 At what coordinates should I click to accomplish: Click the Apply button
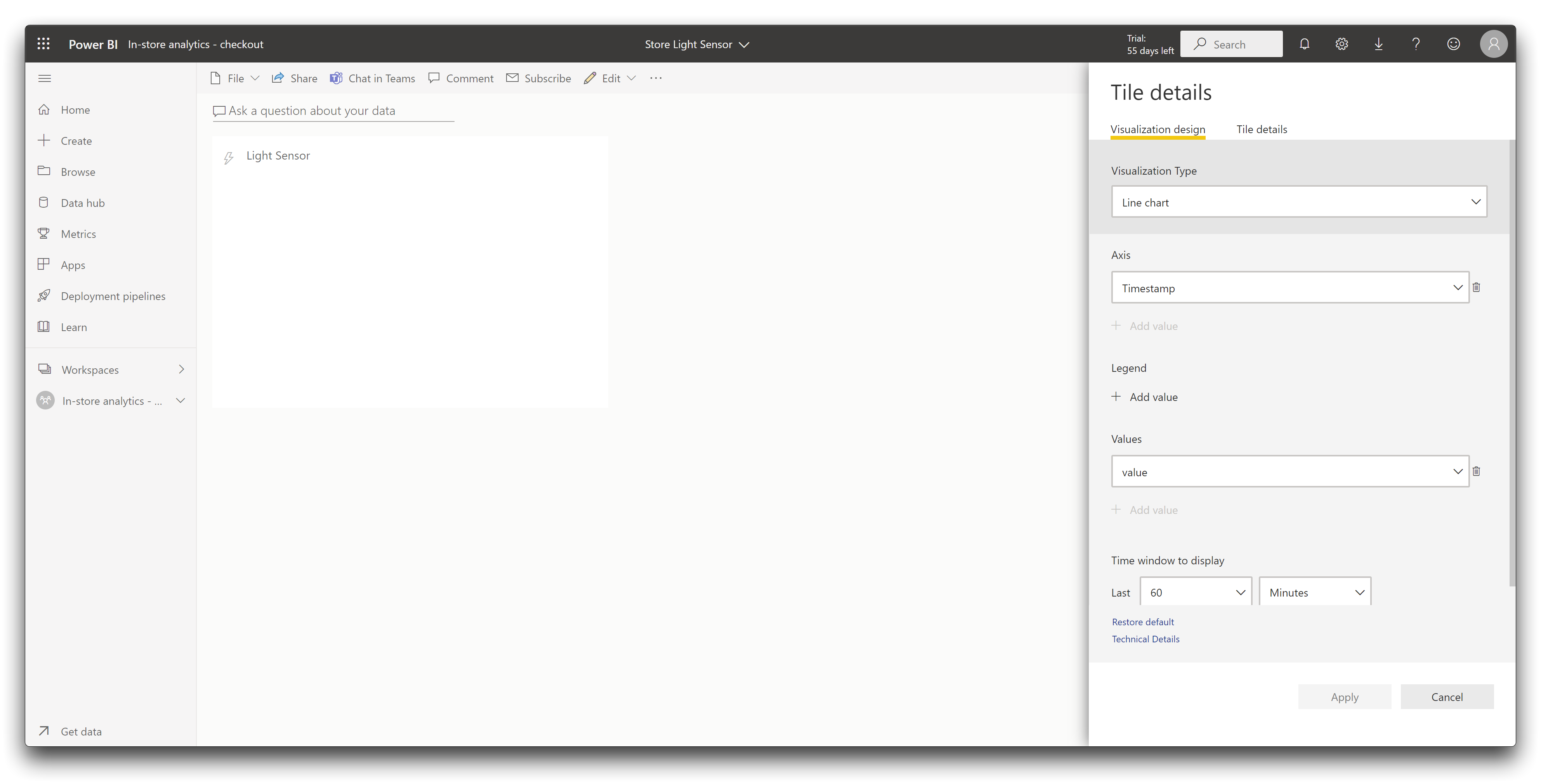(1344, 697)
